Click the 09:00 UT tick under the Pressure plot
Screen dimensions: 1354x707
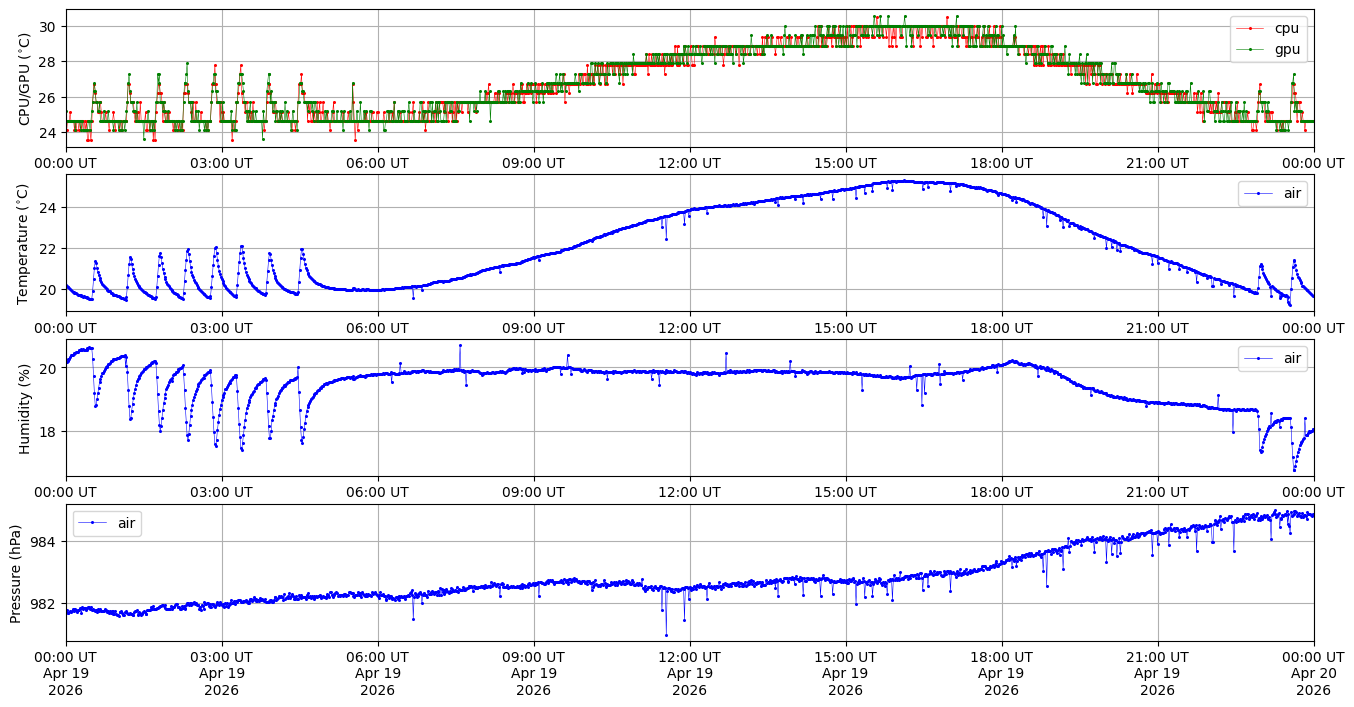(x=533, y=657)
